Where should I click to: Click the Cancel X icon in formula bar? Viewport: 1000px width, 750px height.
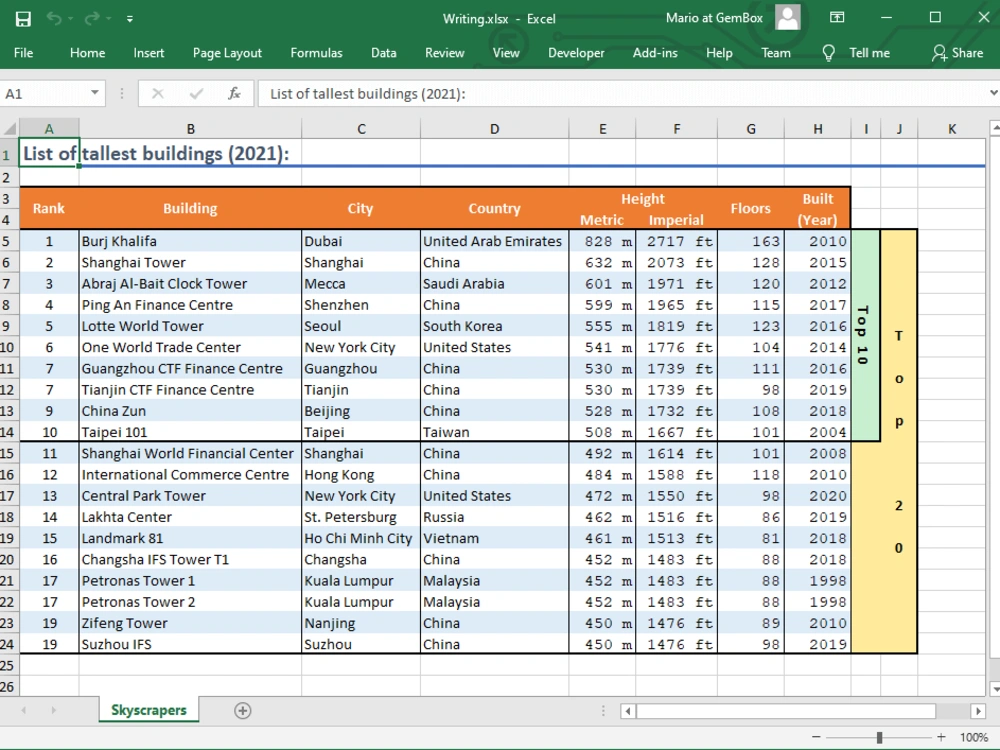158,94
